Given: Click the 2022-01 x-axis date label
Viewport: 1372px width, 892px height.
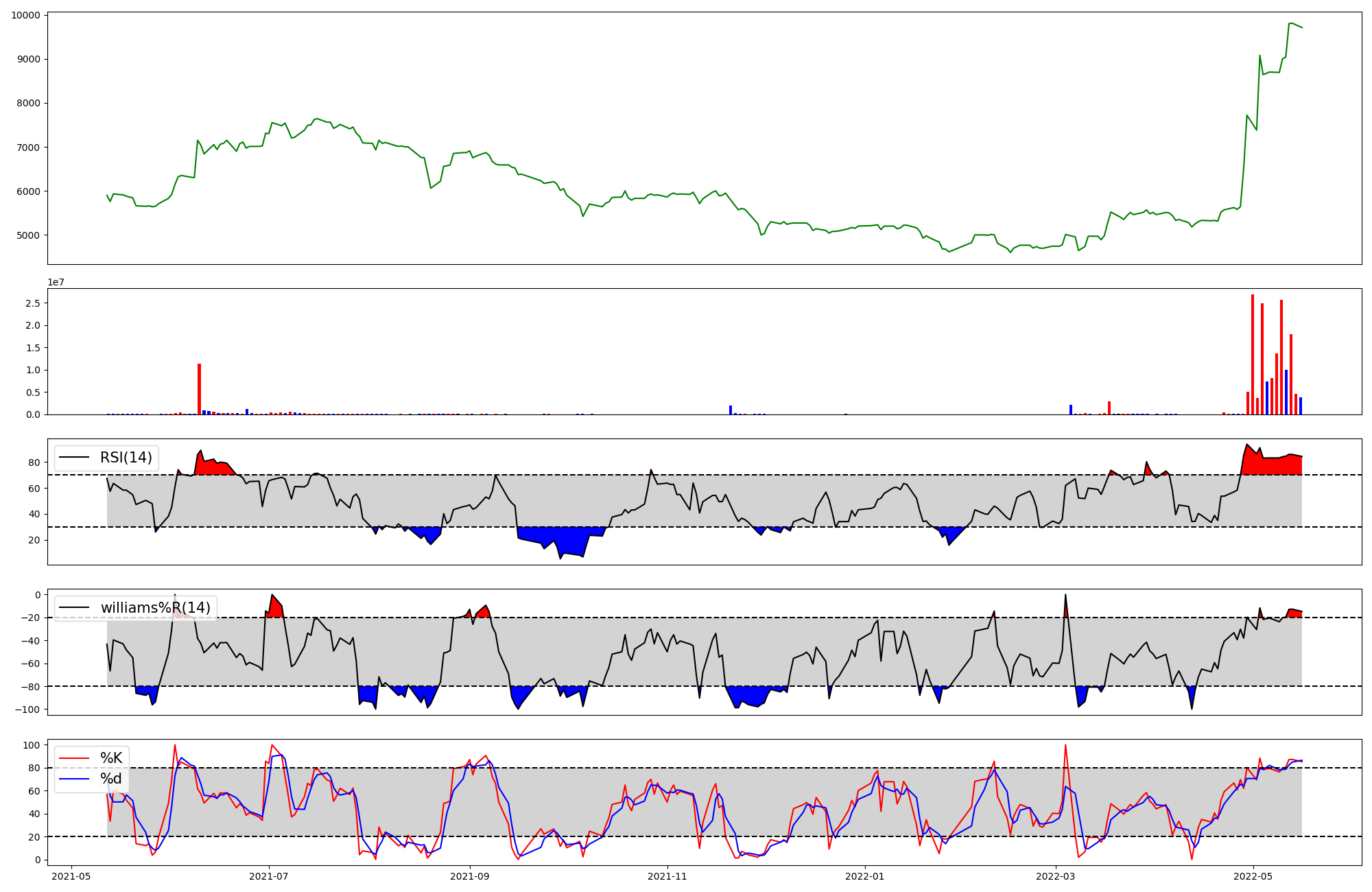Looking at the screenshot, I should click(865, 876).
